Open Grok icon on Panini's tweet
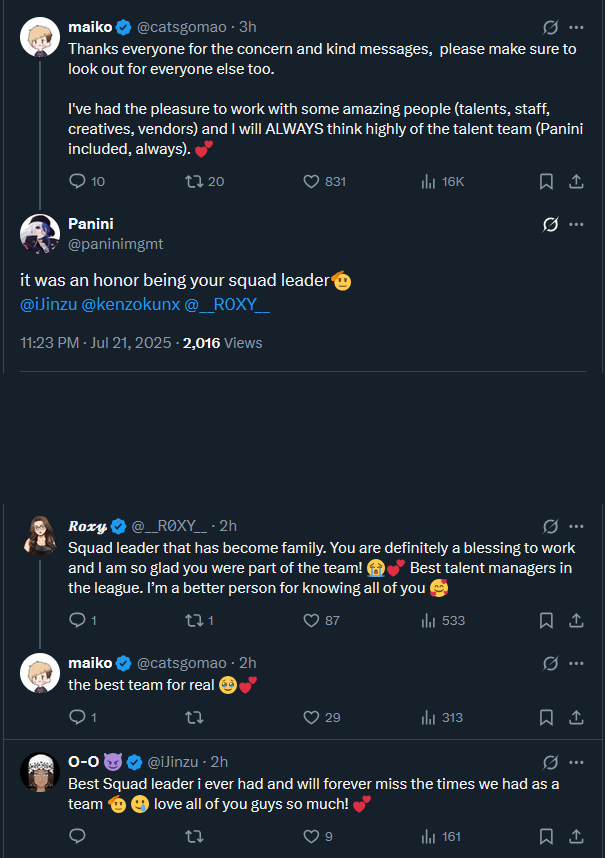Screen dimensions: 605x858 tap(549, 224)
